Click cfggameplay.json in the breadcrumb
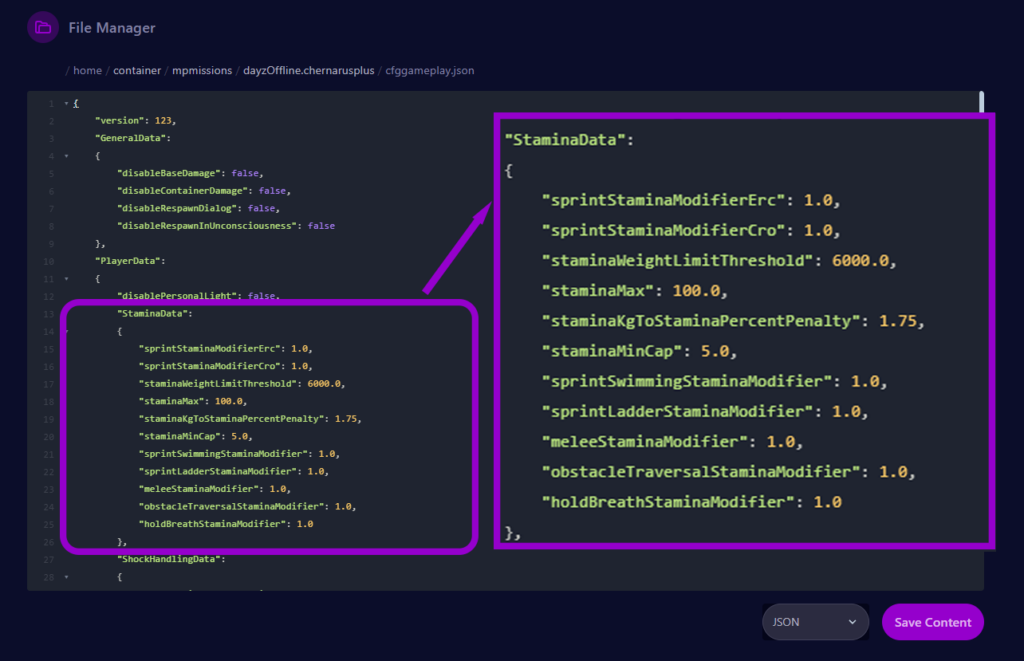This screenshot has height=661, width=1024. click(432, 71)
